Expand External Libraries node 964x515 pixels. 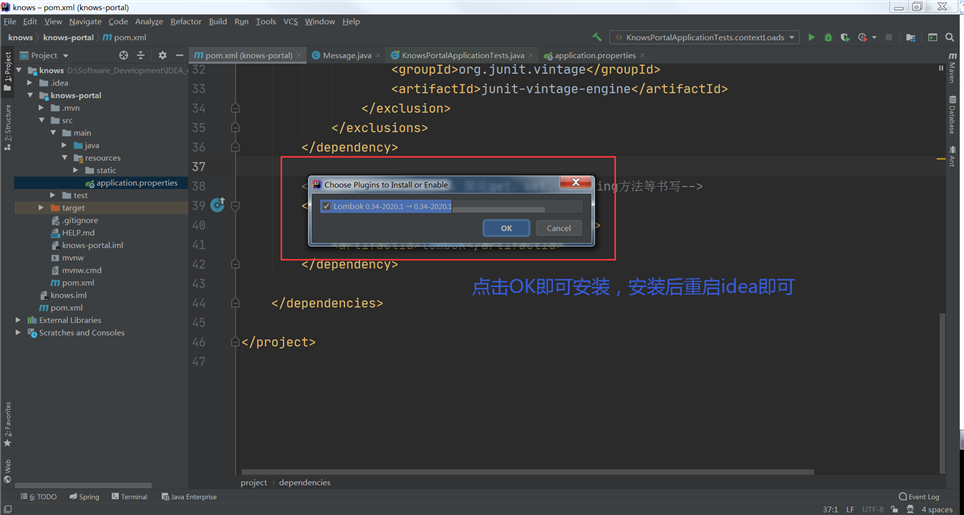click(18, 320)
